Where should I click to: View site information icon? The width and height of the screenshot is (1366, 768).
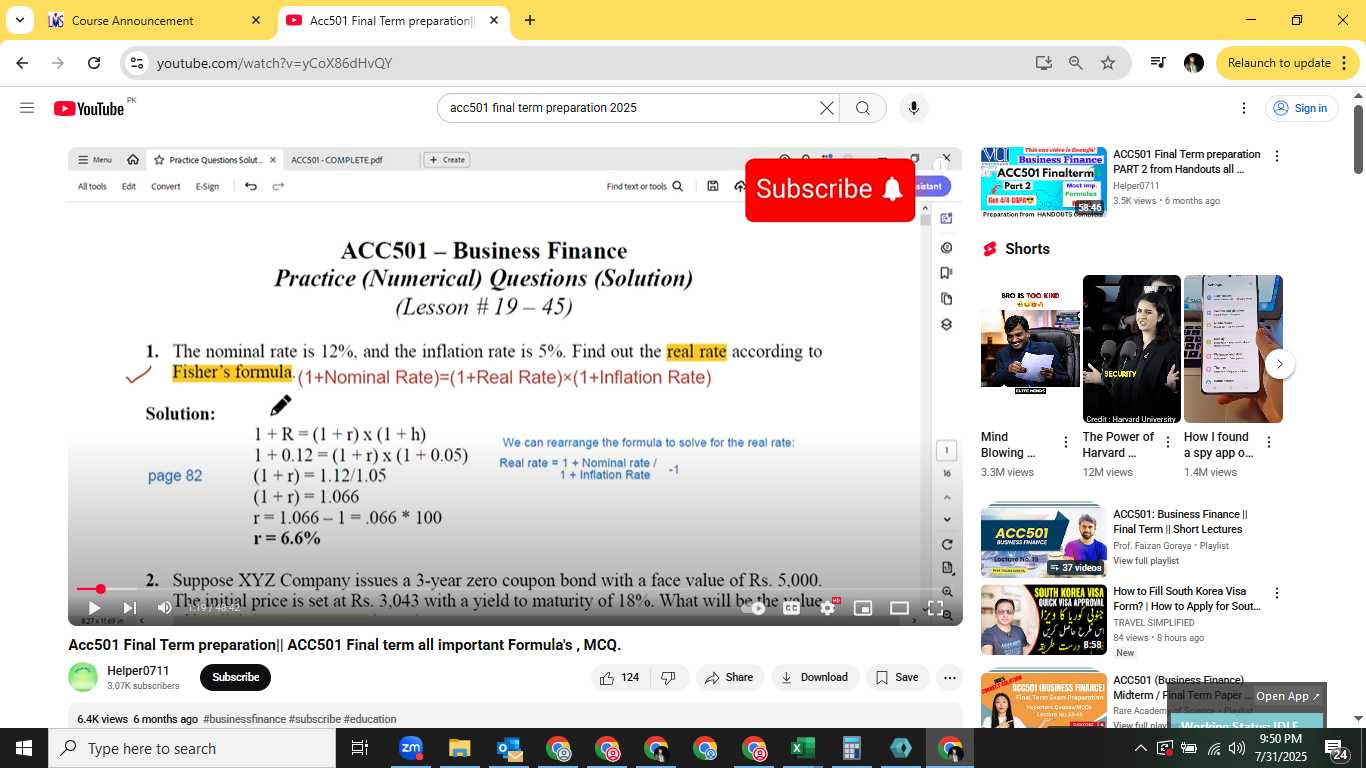coord(137,63)
